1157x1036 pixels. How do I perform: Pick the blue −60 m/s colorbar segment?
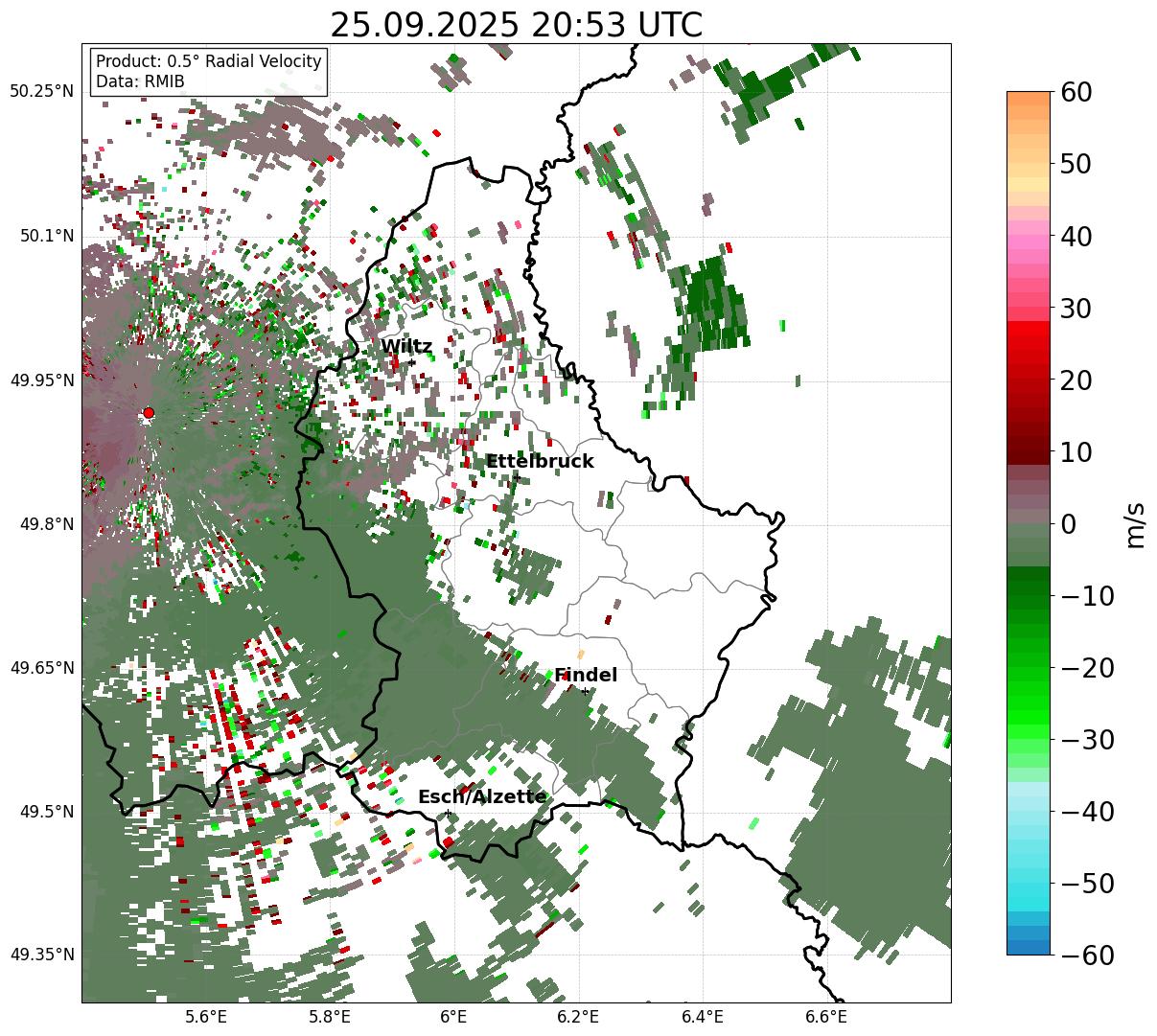pos(1029,947)
